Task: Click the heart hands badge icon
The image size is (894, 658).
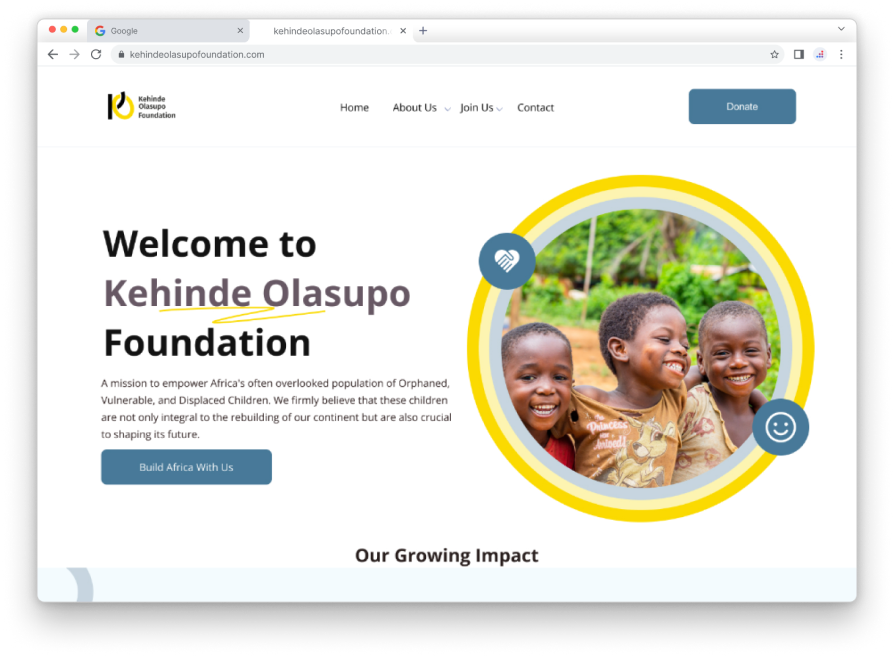Action: (507, 261)
